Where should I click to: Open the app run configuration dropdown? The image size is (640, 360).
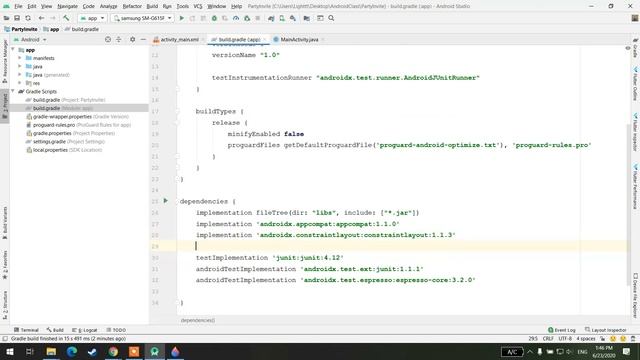click(92, 18)
